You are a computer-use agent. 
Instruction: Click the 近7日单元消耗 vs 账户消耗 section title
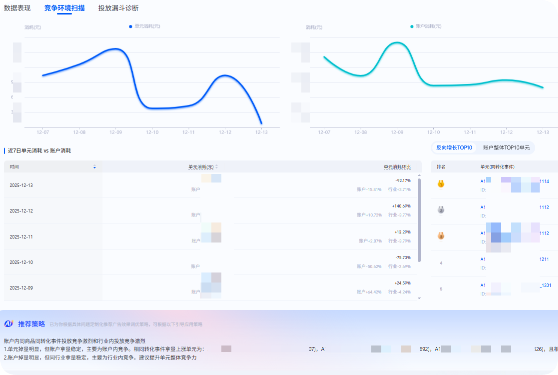coord(40,151)
